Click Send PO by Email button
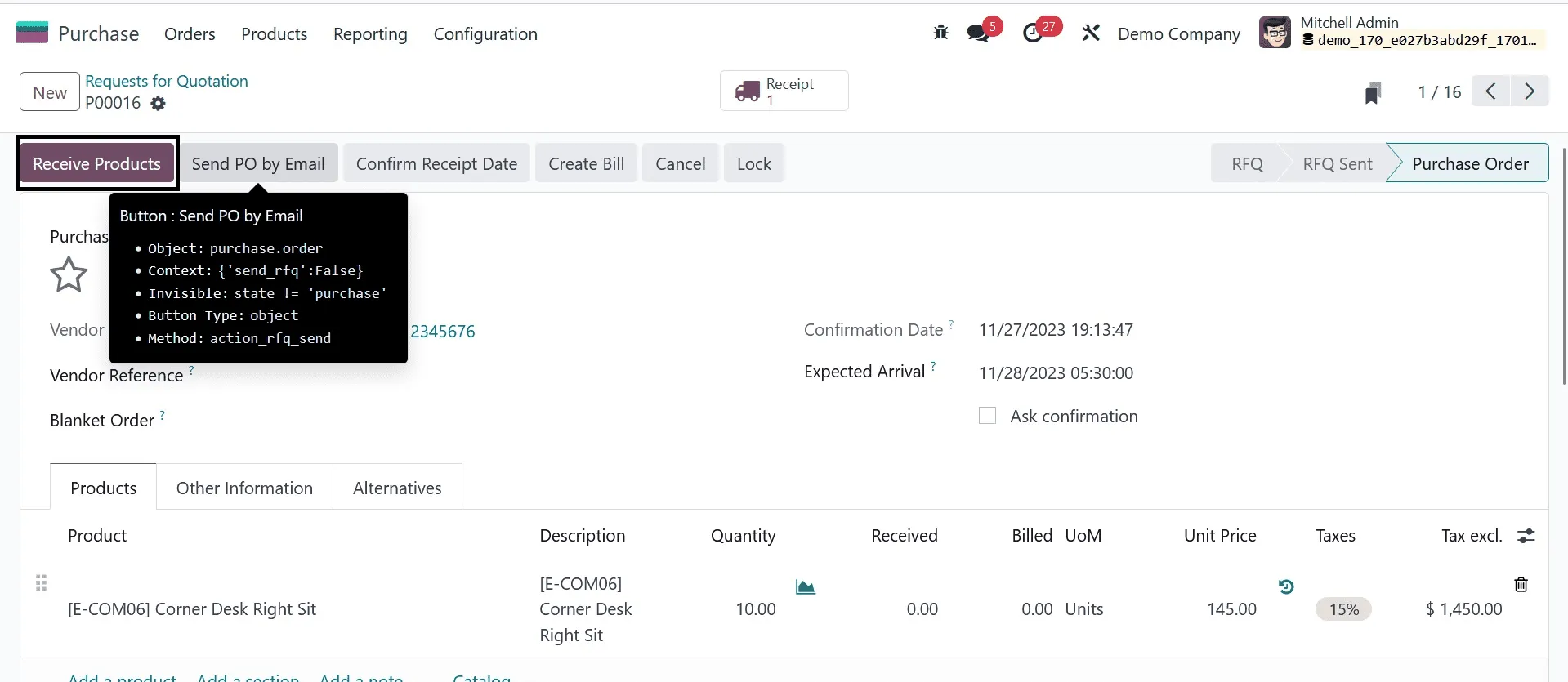Screen dimensions: 1568x682 pyautogui.click(x=258, y=163)
